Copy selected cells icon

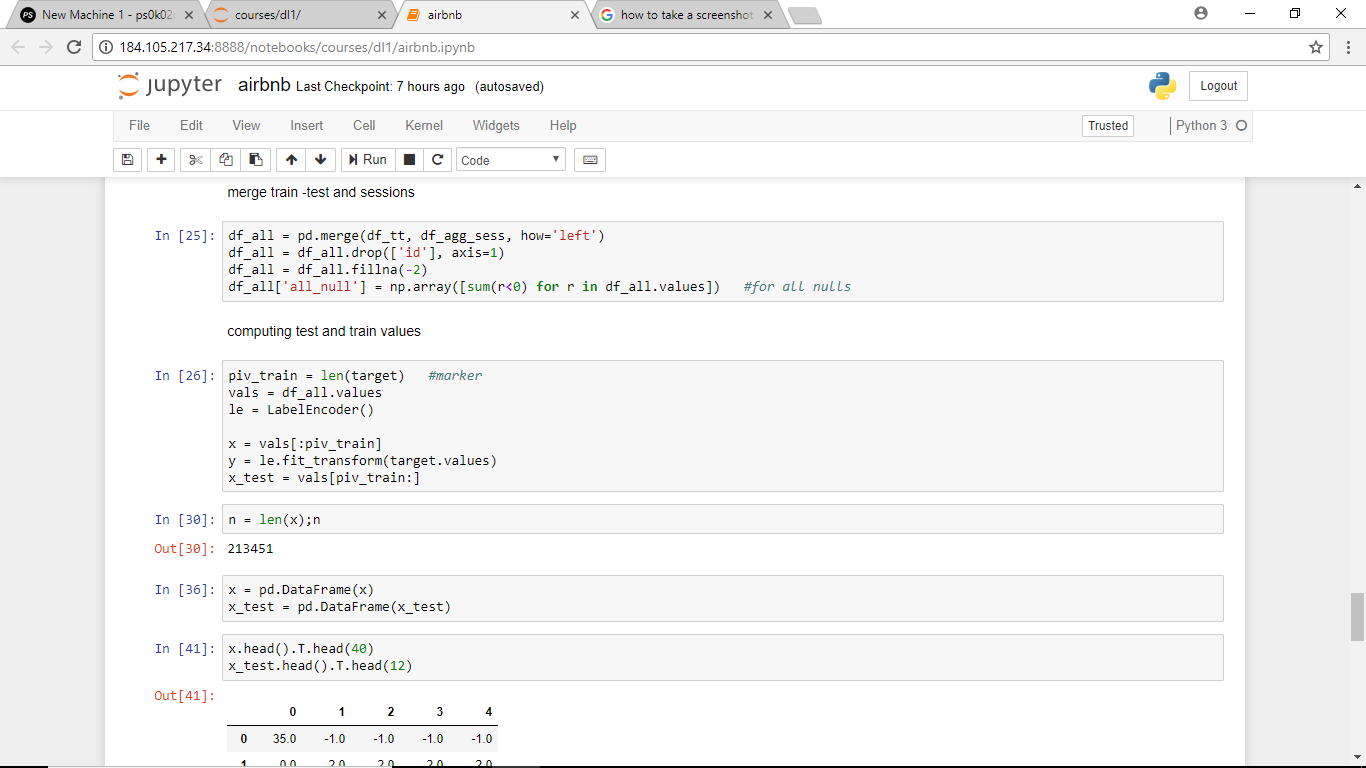[x=226, y=160]
